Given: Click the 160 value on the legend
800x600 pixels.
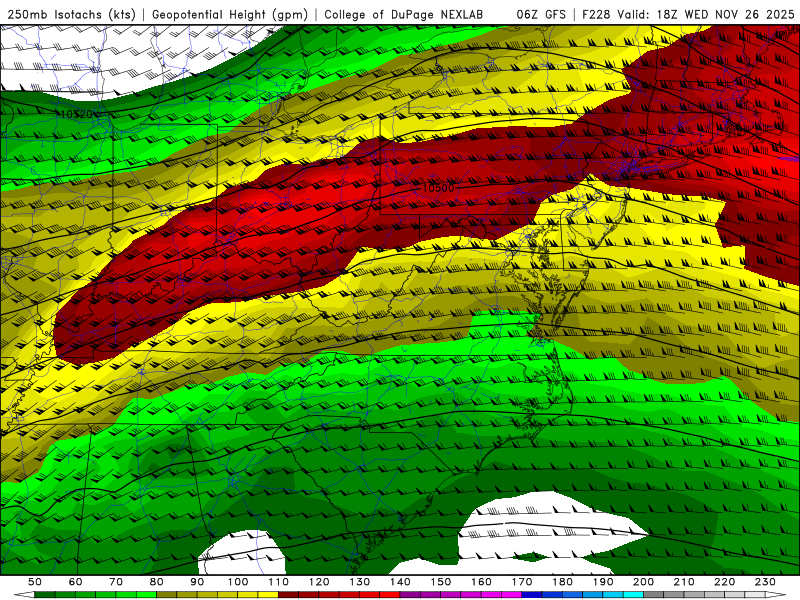Looking at the screenshot, I should click(x=481, y=582).
